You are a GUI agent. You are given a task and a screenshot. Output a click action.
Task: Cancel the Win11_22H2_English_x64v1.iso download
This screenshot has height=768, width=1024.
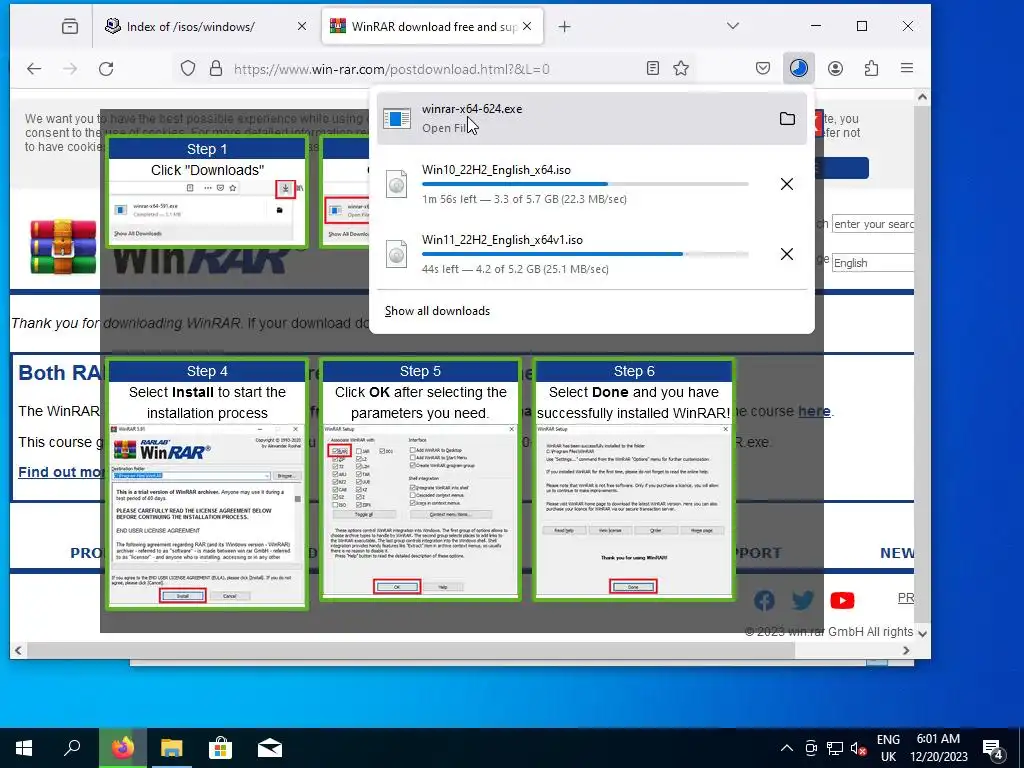pyautogui.click(x=787, y=254)
